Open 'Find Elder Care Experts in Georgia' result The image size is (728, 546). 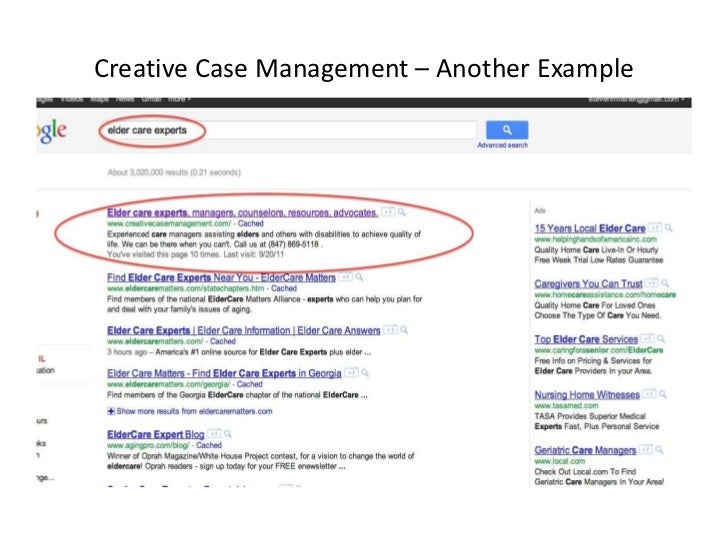point(224,373)
